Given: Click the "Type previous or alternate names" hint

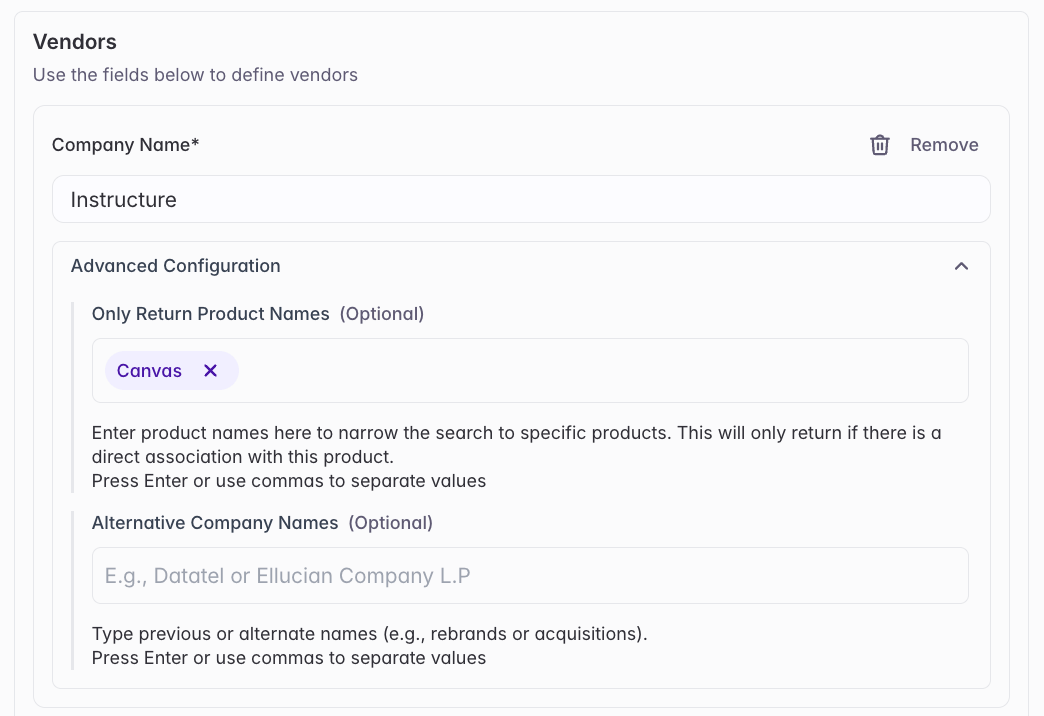Looking at the screenshot, I should (370, 633).
